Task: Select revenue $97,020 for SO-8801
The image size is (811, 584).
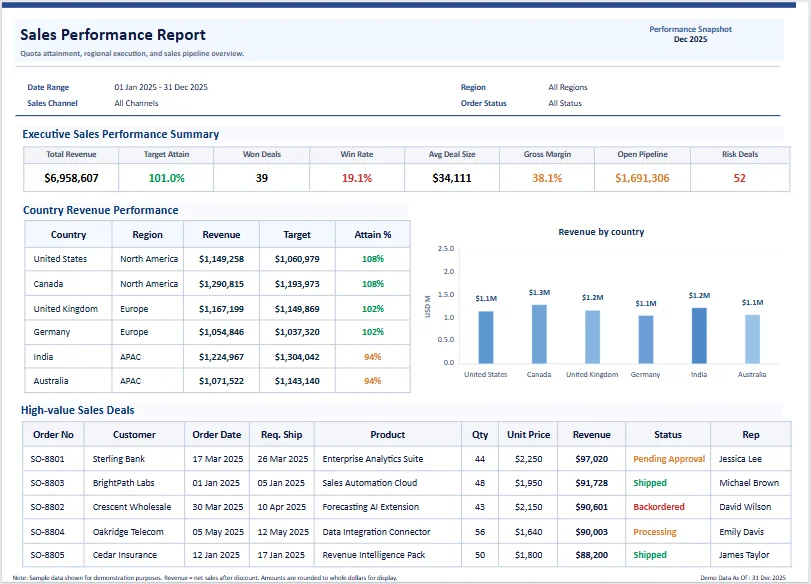Action: tap(591, 459)
